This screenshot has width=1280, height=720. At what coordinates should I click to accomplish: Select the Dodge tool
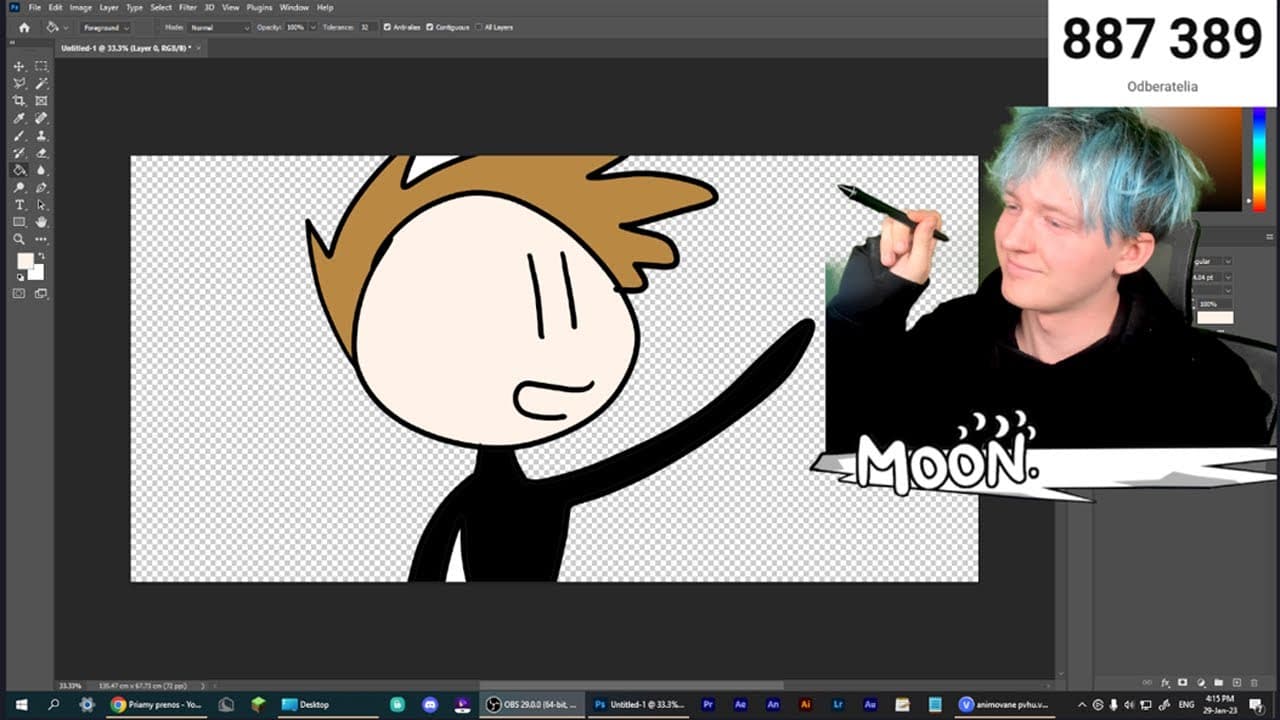[19, 188]
